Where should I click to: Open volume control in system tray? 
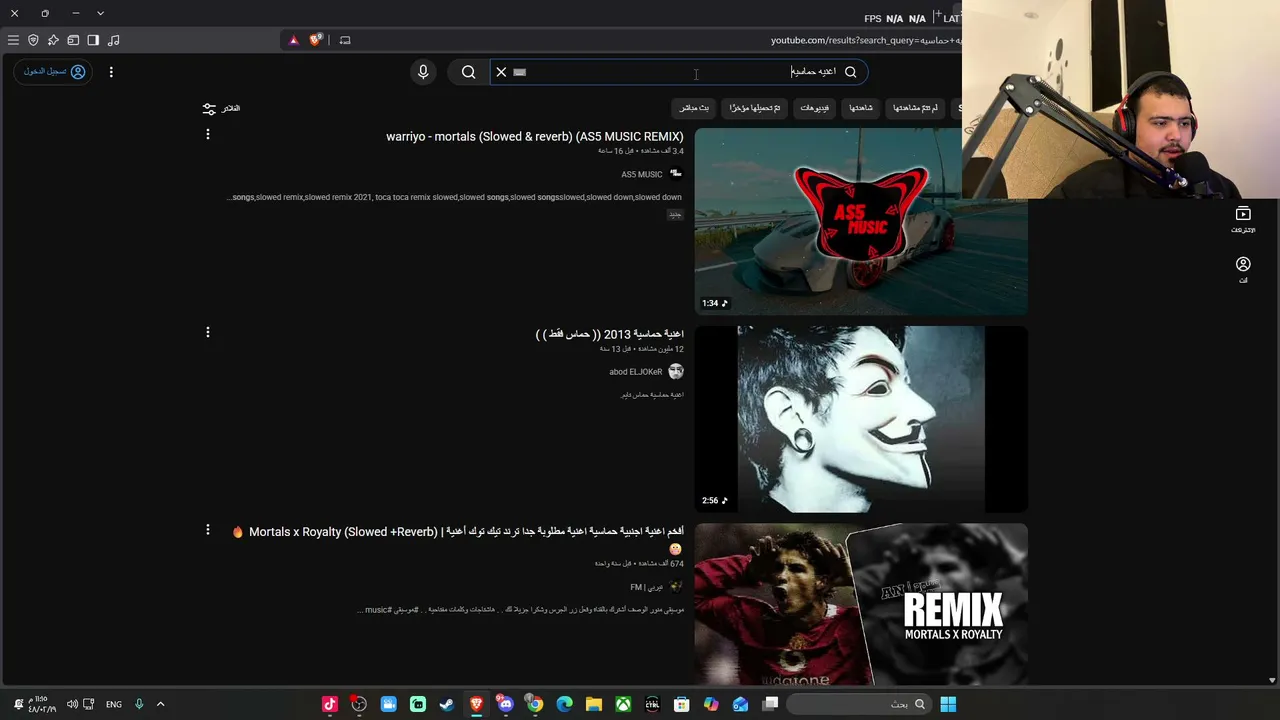[x=72, y=704]
